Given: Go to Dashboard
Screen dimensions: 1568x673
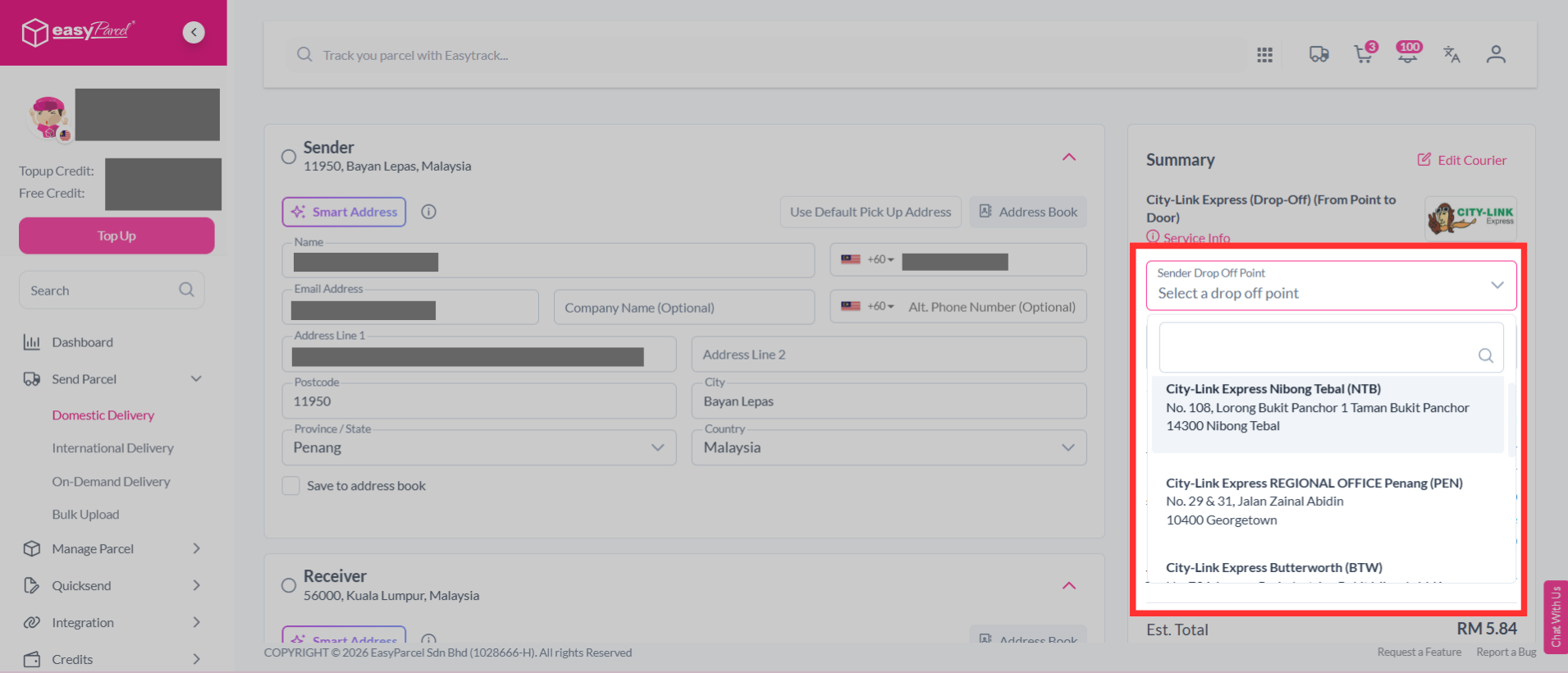Looking at the screenshot, I should tap(82, 342).
